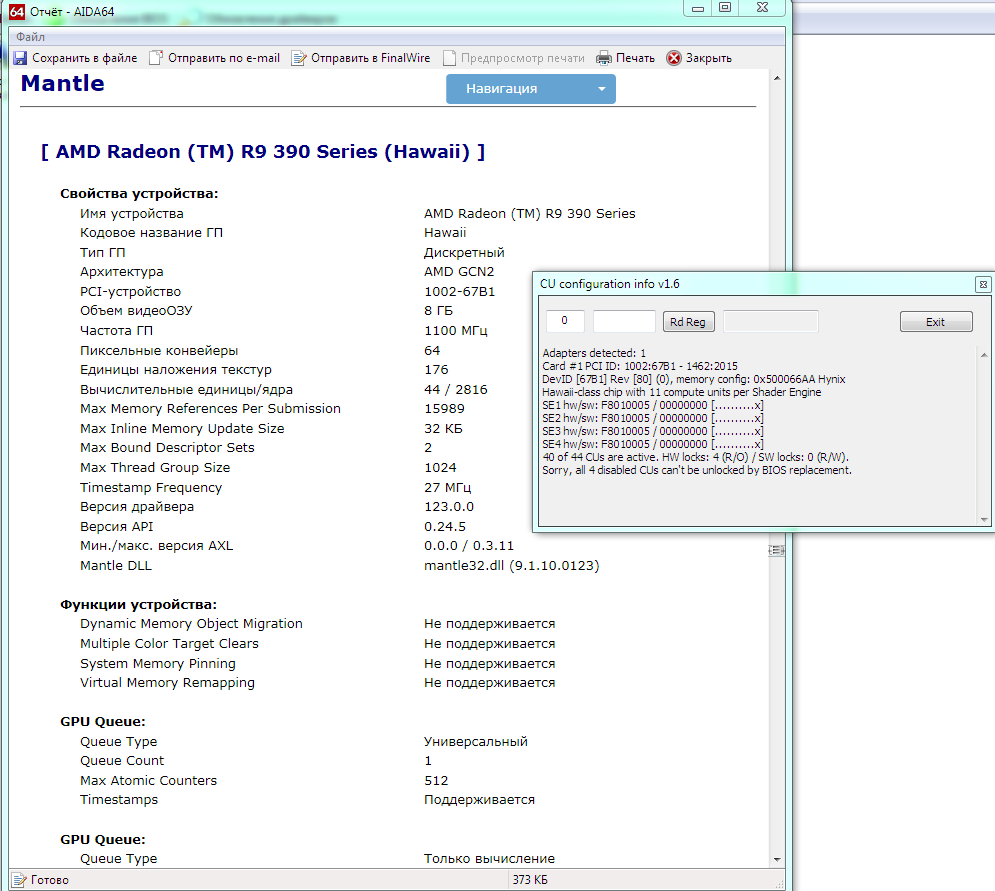Click the 'Версия драйвера' row label
995x891 pixels.
click(x=136, y=507)
